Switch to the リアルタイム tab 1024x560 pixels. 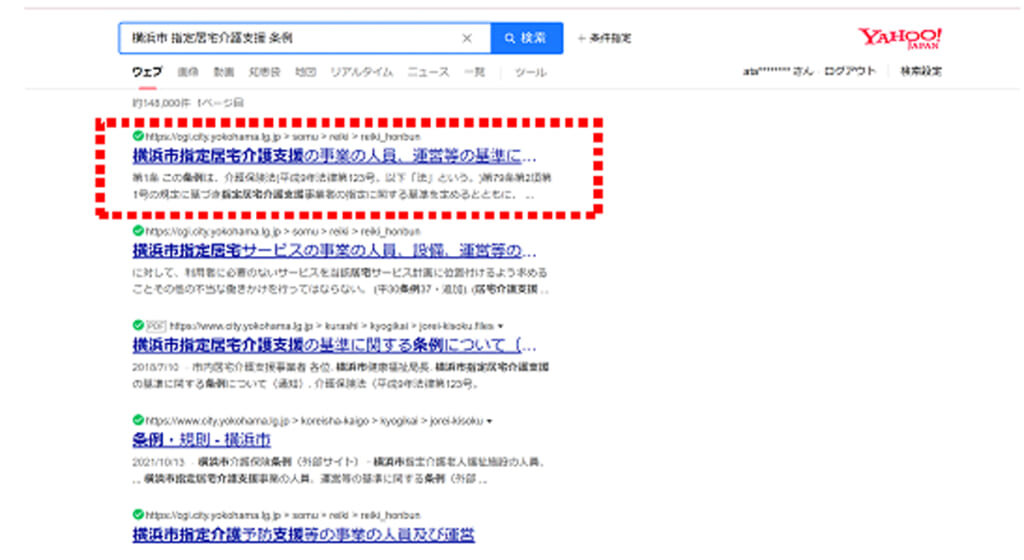tap(362, 72)
